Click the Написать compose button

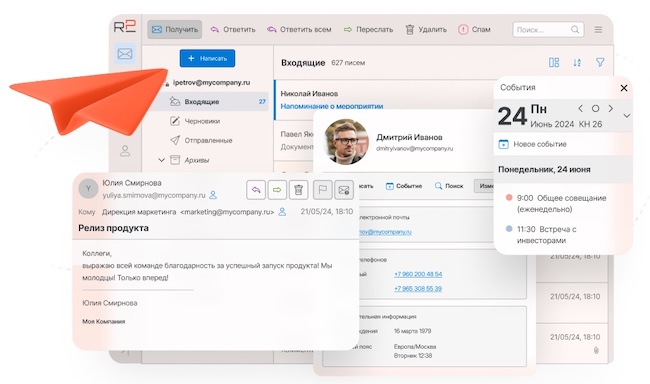207,58
